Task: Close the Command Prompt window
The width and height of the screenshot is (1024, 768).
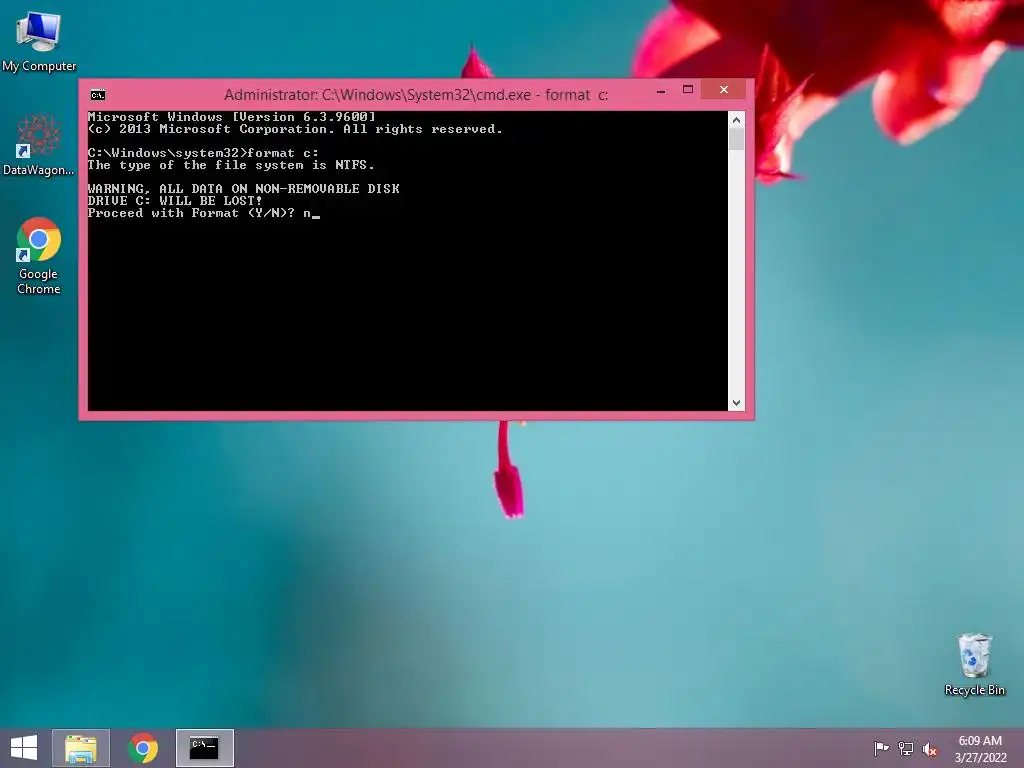Action: tap(724, 89)
